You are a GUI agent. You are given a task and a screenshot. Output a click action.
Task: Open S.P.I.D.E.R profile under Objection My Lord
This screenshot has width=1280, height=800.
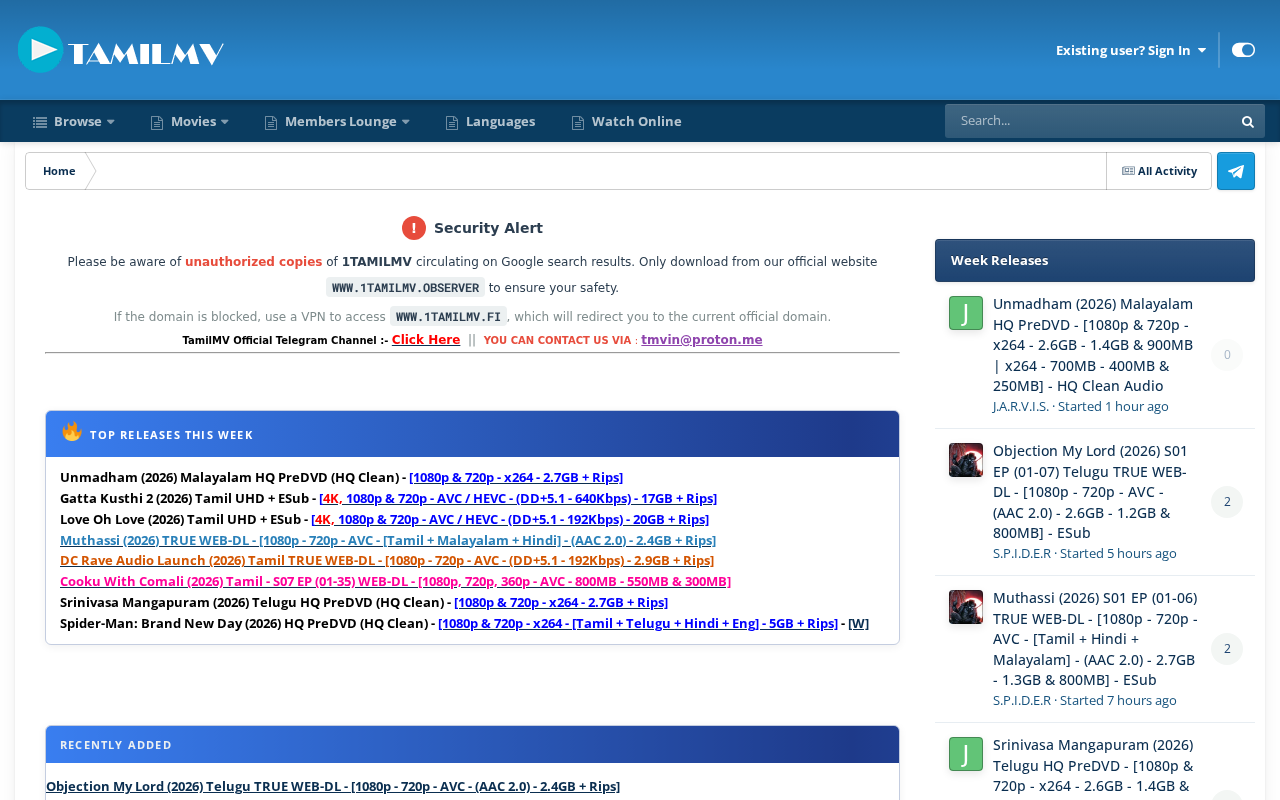coord(1022,553)
